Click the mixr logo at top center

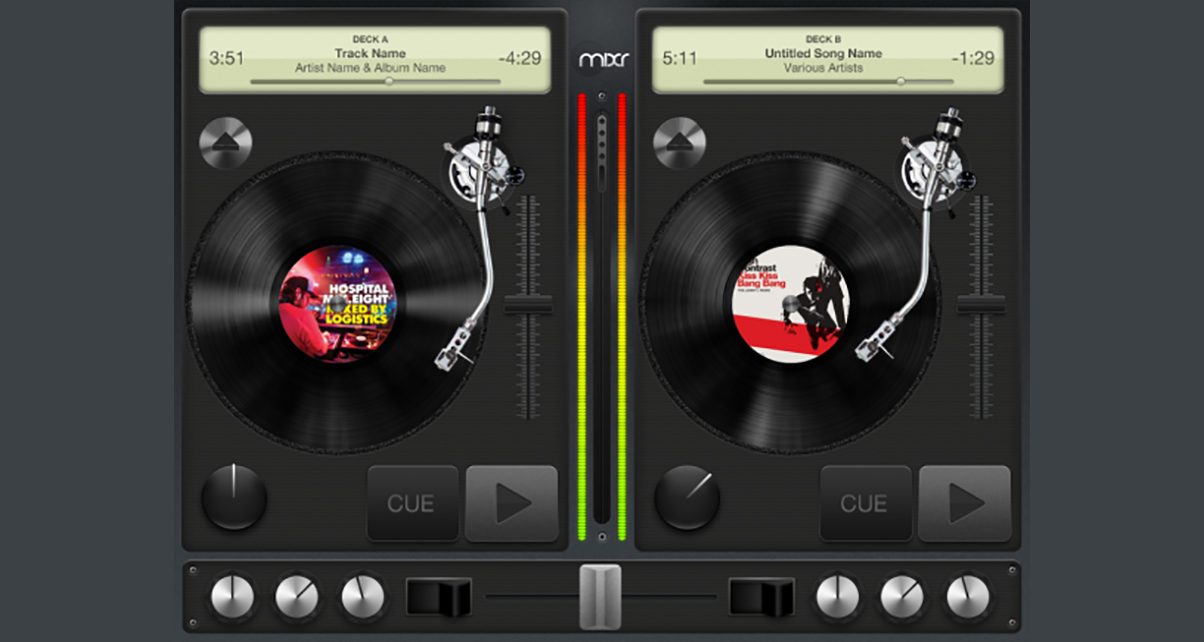pyautogui.click(x=603, y=59)
